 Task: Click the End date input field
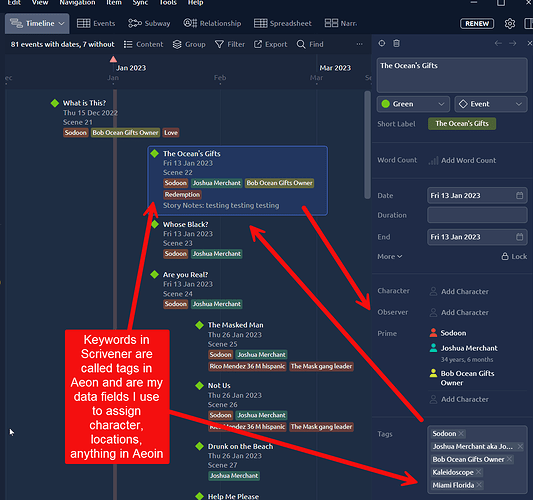coord(477,237)
